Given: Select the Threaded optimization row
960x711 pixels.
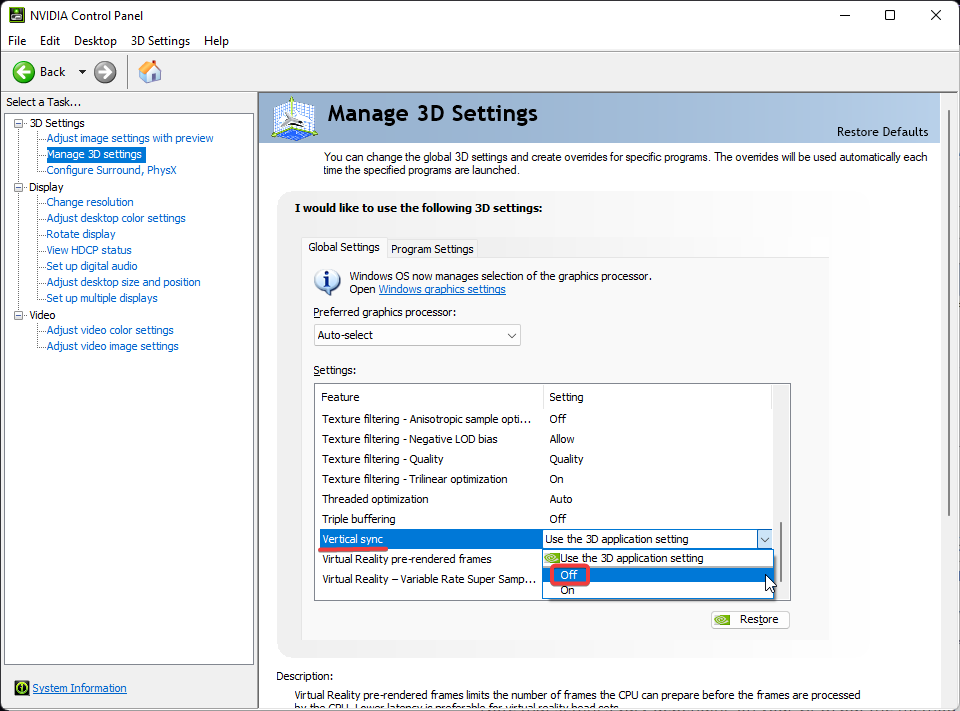Looking at the screenshot, I should 545,499.
